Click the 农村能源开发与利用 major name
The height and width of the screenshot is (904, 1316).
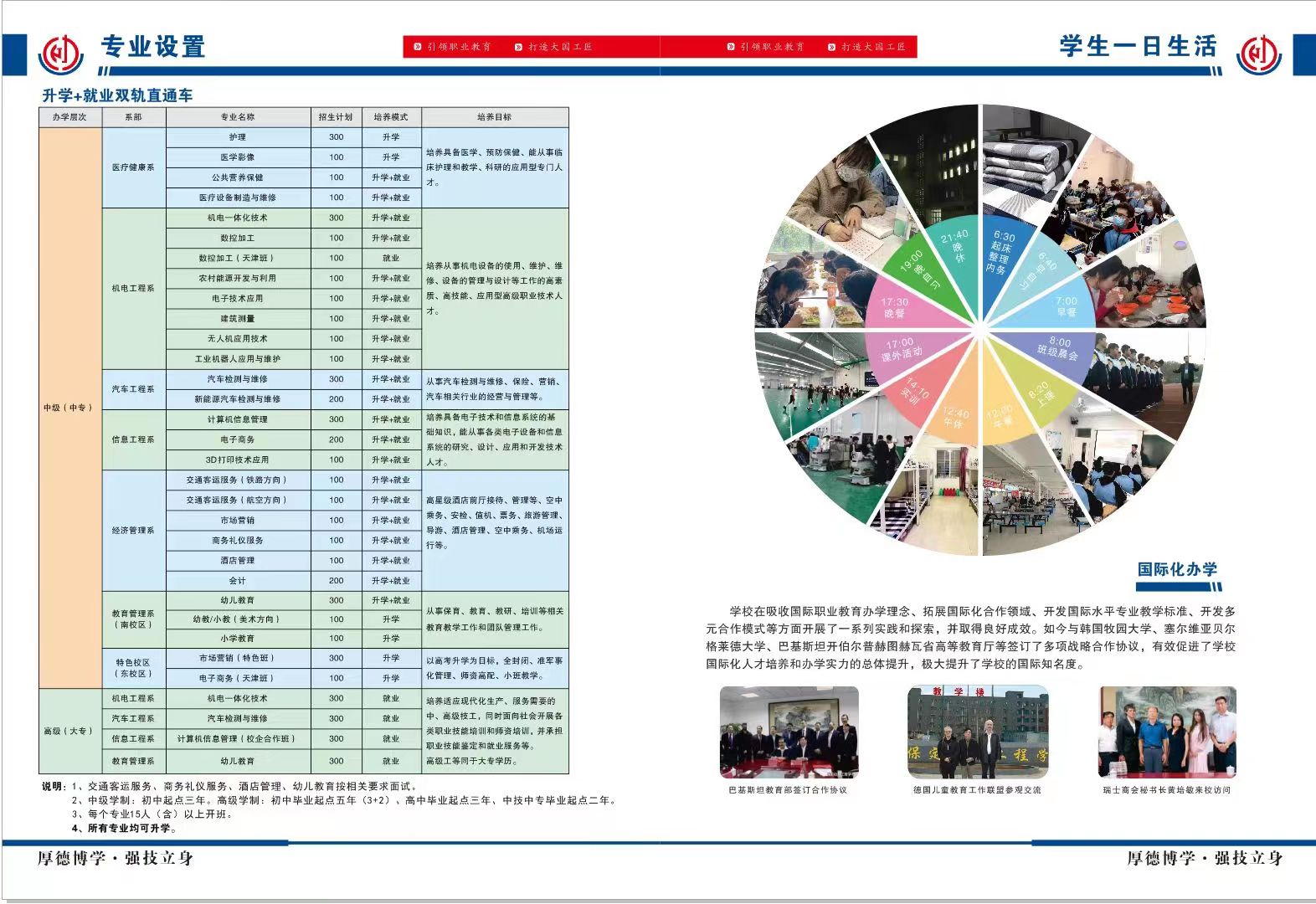[x=238, y=278]
